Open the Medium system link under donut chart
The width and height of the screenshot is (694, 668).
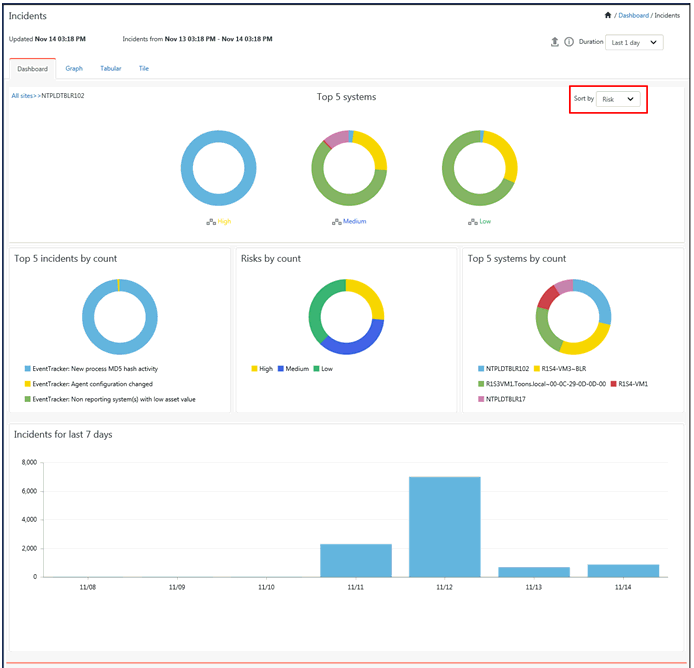[x=354, y=221]
